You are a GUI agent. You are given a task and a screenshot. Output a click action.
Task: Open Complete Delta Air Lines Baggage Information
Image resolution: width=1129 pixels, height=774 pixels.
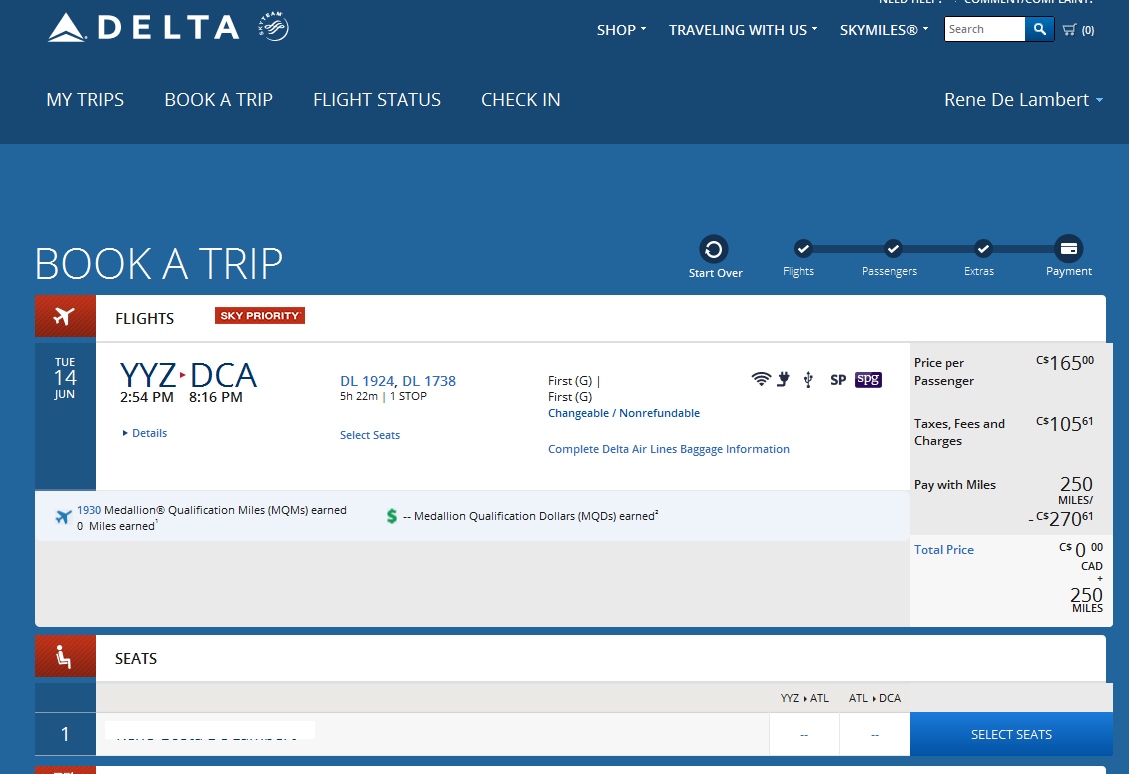coord(669,449)
